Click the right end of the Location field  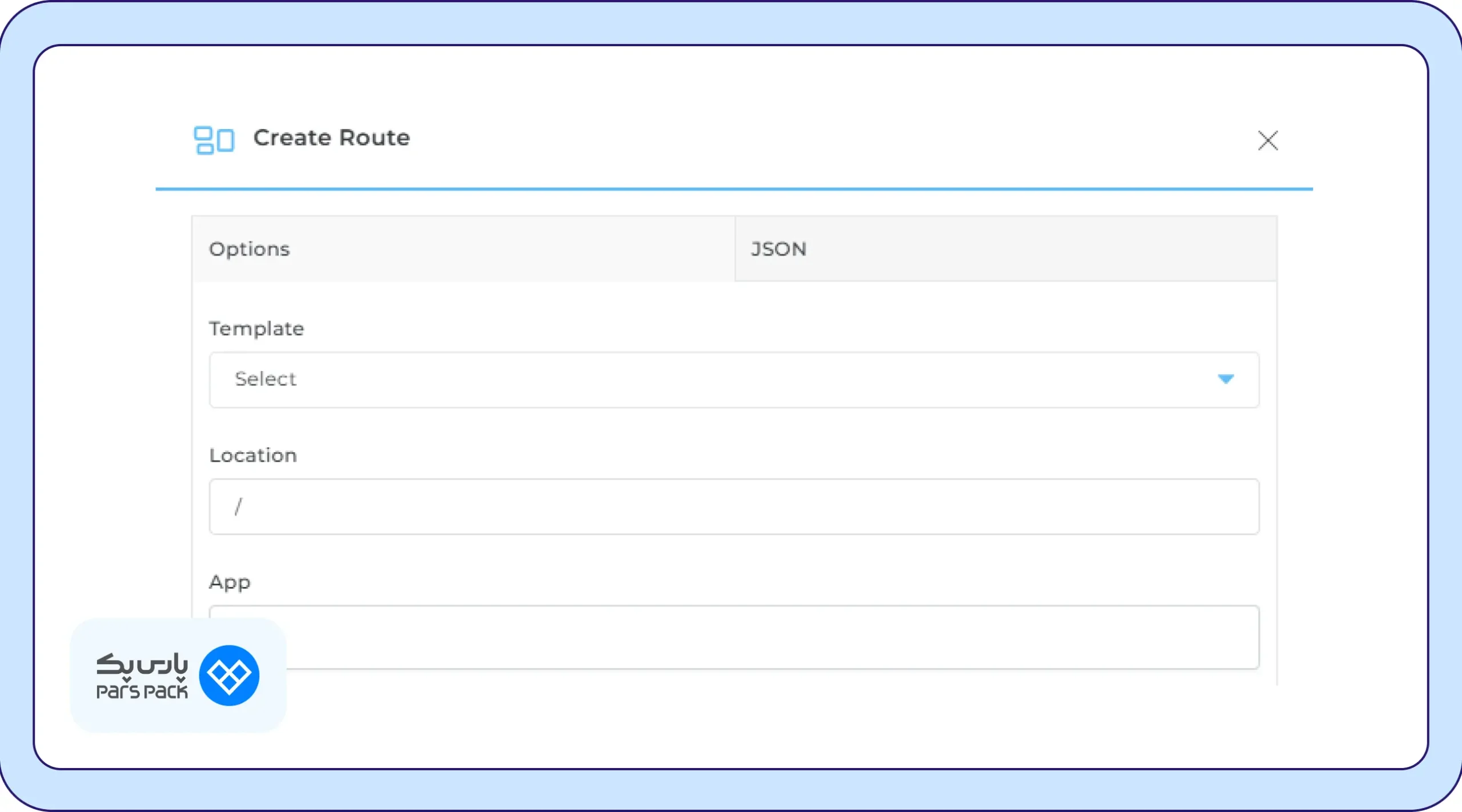[x=1228, y=507]
